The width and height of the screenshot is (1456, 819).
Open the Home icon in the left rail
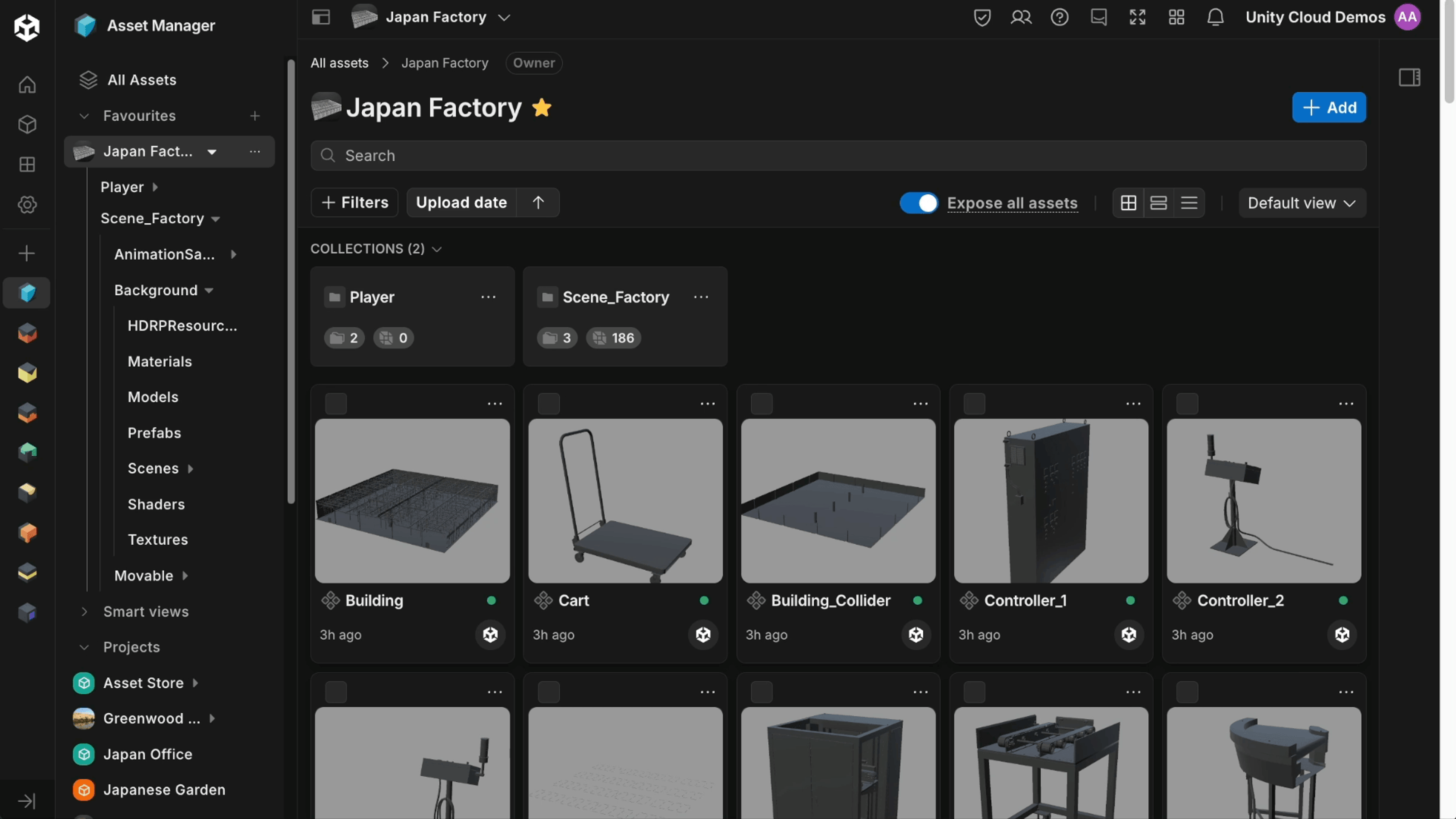pyautogui.click(x=27, y=84)
